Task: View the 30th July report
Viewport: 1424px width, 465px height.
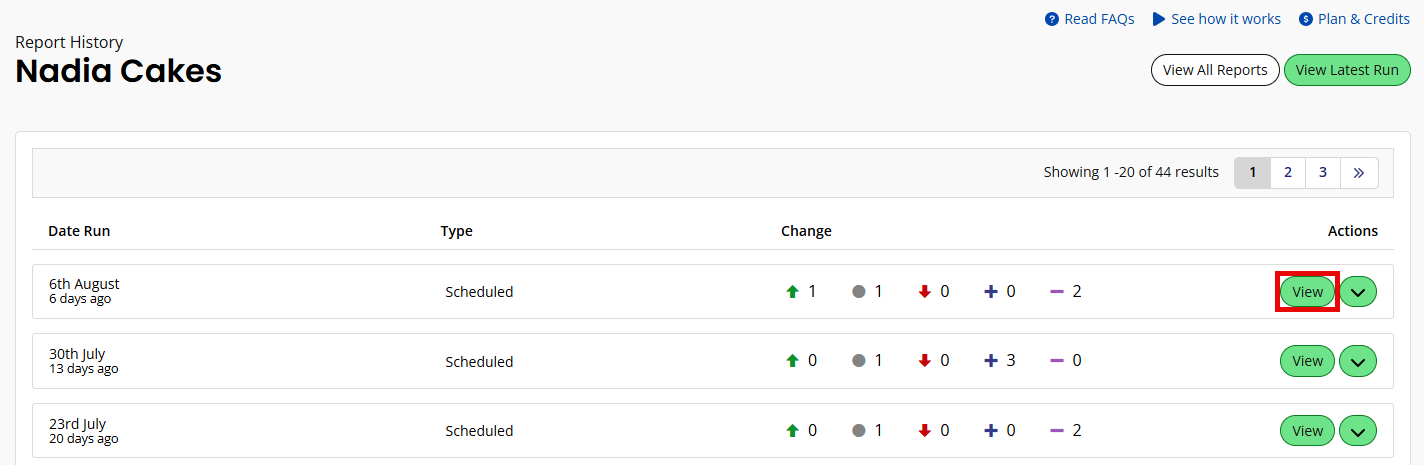Action: (x=1307, y=361)
